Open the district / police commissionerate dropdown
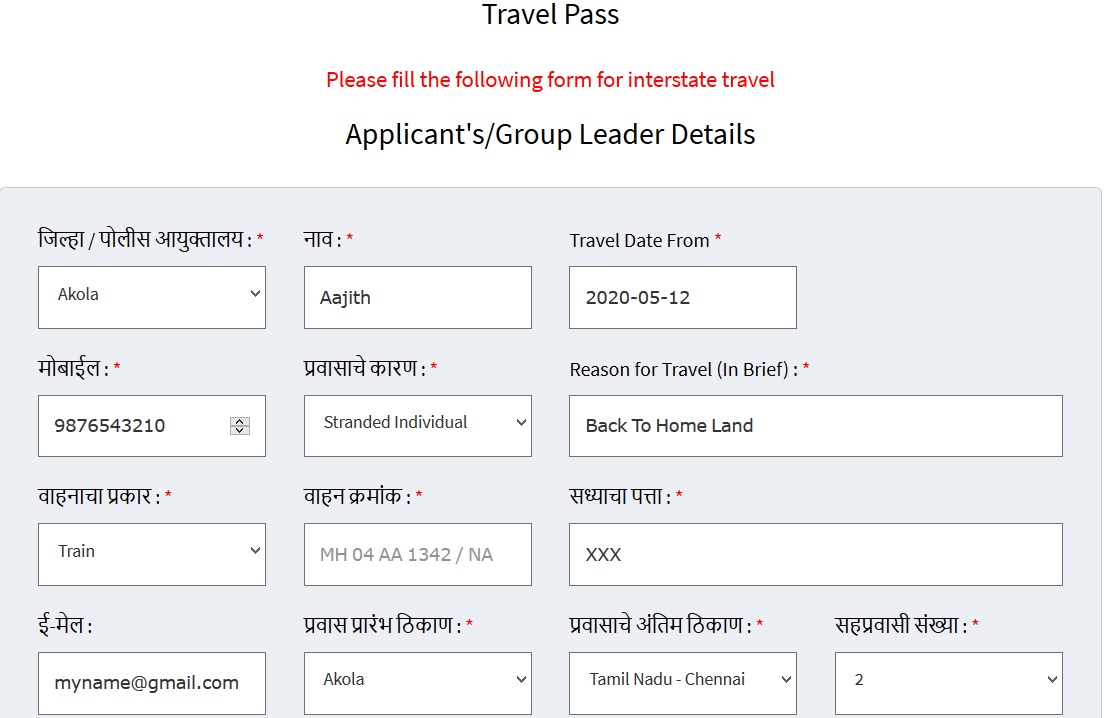 coord(152,296)
